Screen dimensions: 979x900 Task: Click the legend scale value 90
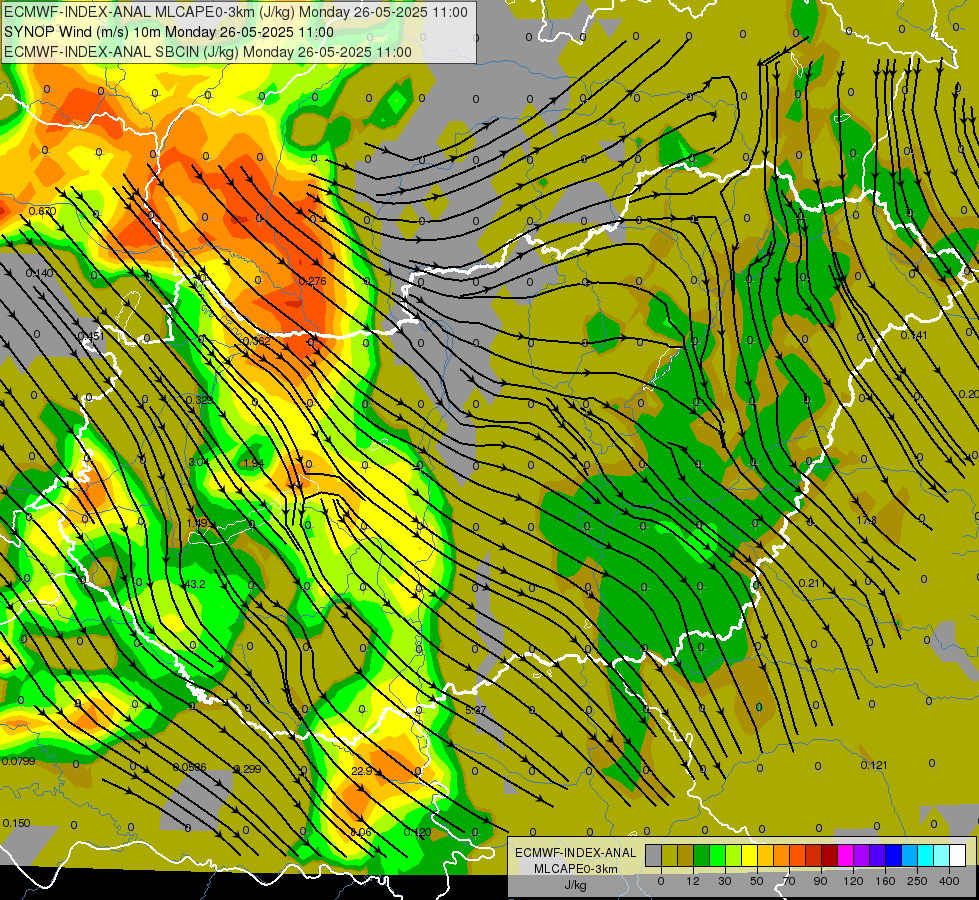(820, 881)
